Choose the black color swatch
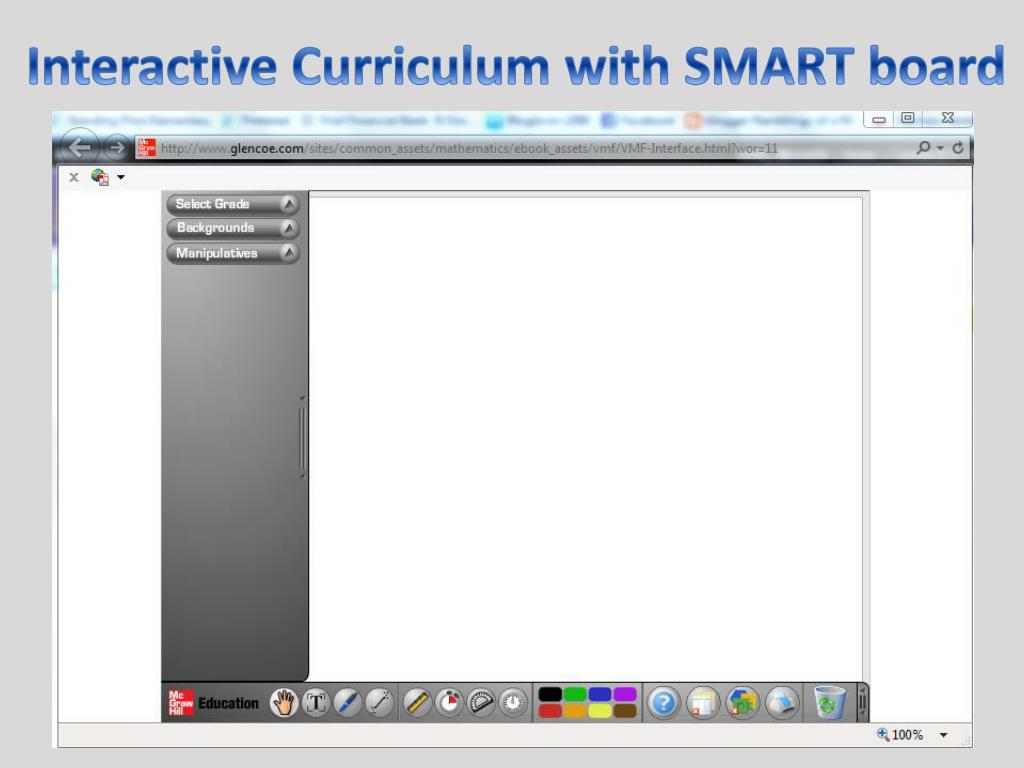 coord(550,694)
